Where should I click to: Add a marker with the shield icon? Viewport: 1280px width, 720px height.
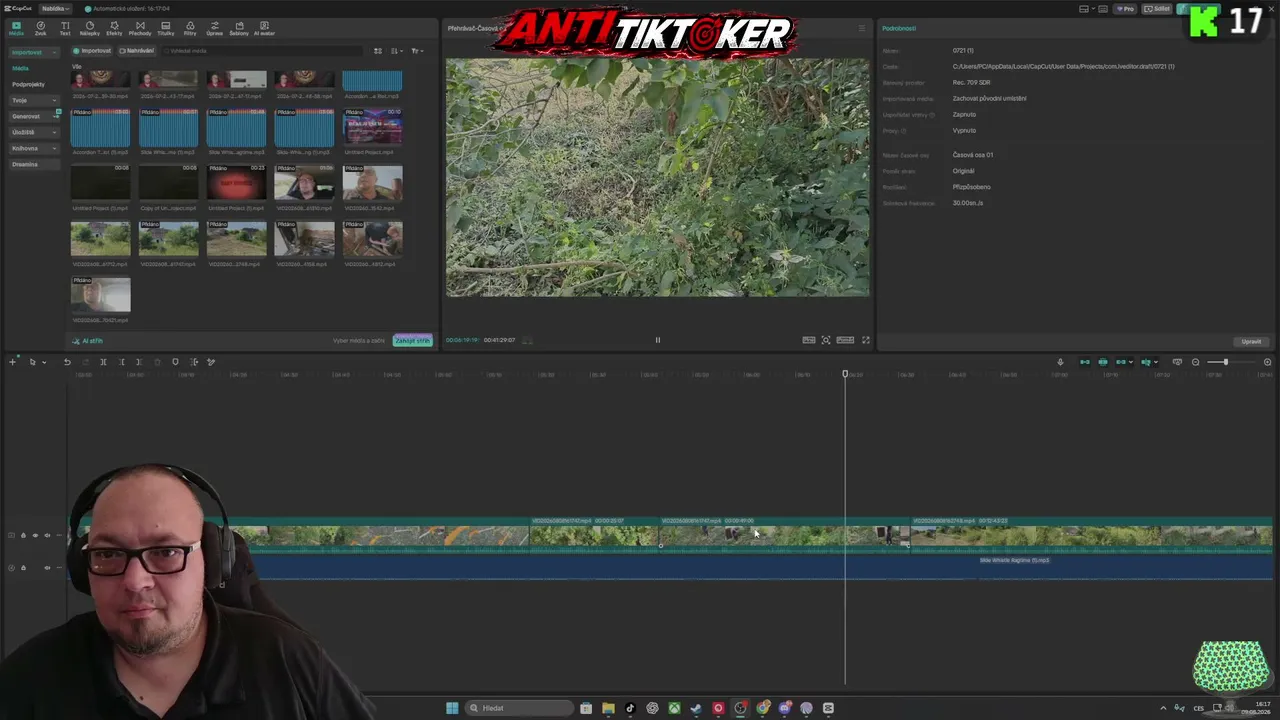[x=175, y=362]
